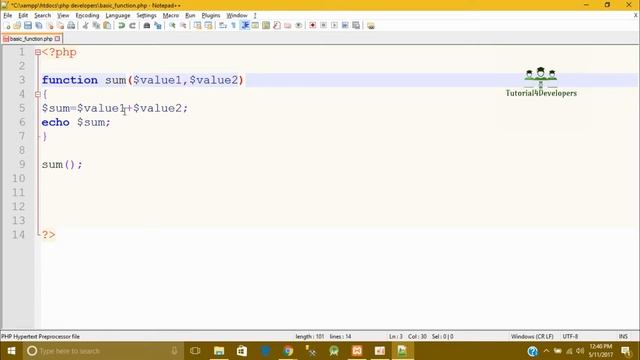The image size is (640, 360).
Task: Open the Plugins menu
Action: coord(211,16)
